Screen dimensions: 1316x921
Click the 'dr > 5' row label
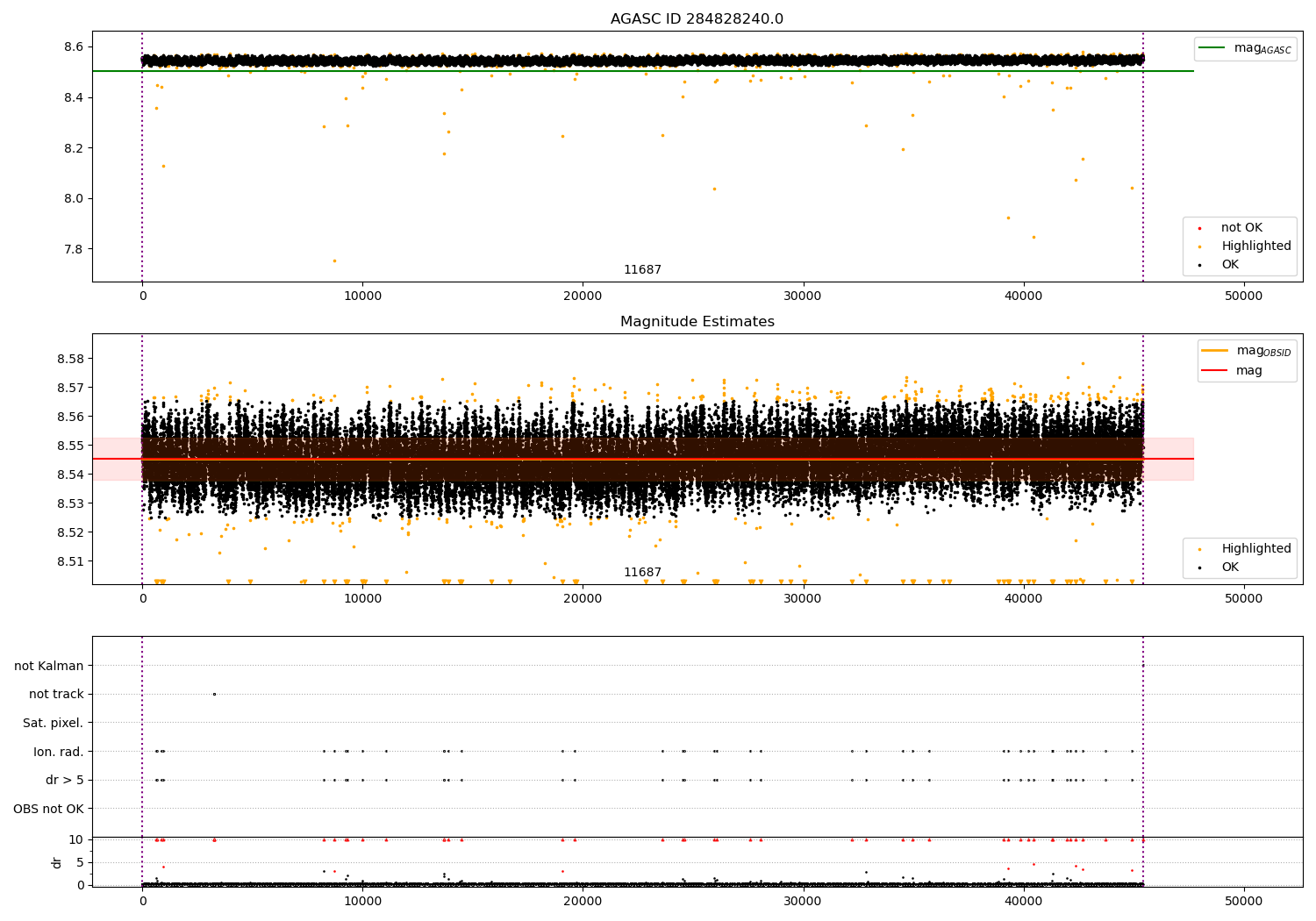[65, 781]
